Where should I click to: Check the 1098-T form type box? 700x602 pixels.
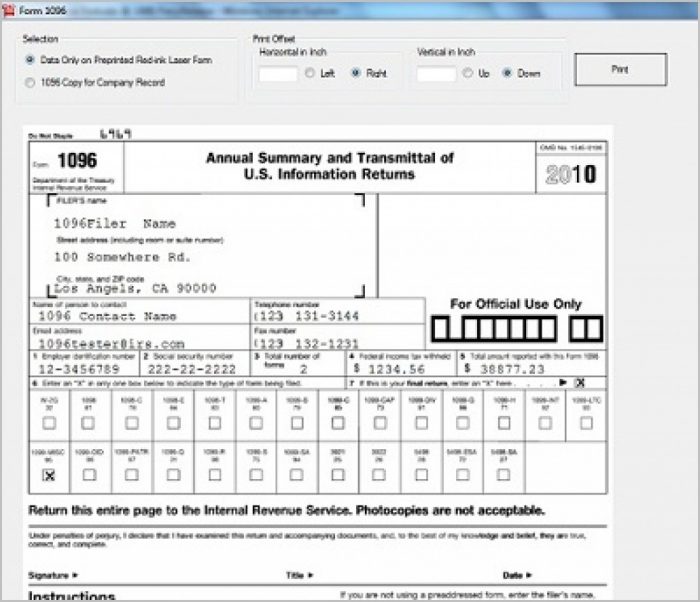point(215,423)
